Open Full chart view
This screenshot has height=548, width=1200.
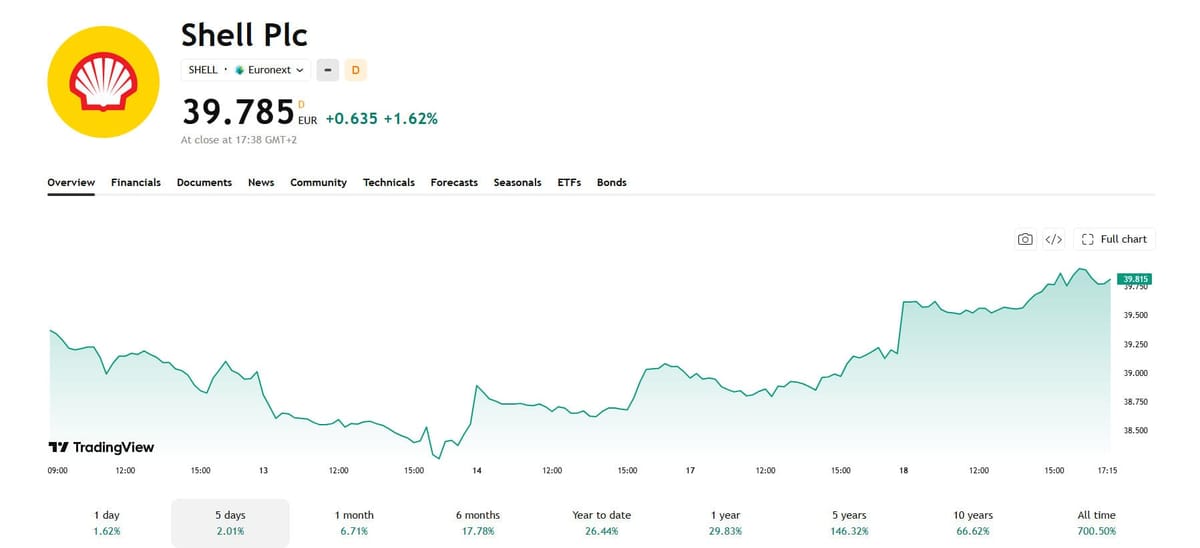1114,239
